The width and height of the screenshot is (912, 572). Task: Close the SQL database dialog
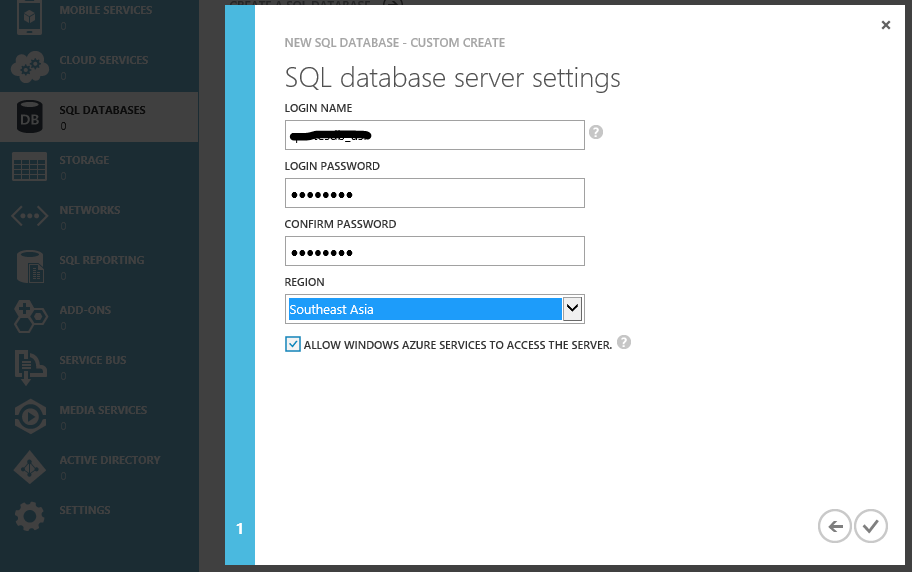(x=886, y=25)
